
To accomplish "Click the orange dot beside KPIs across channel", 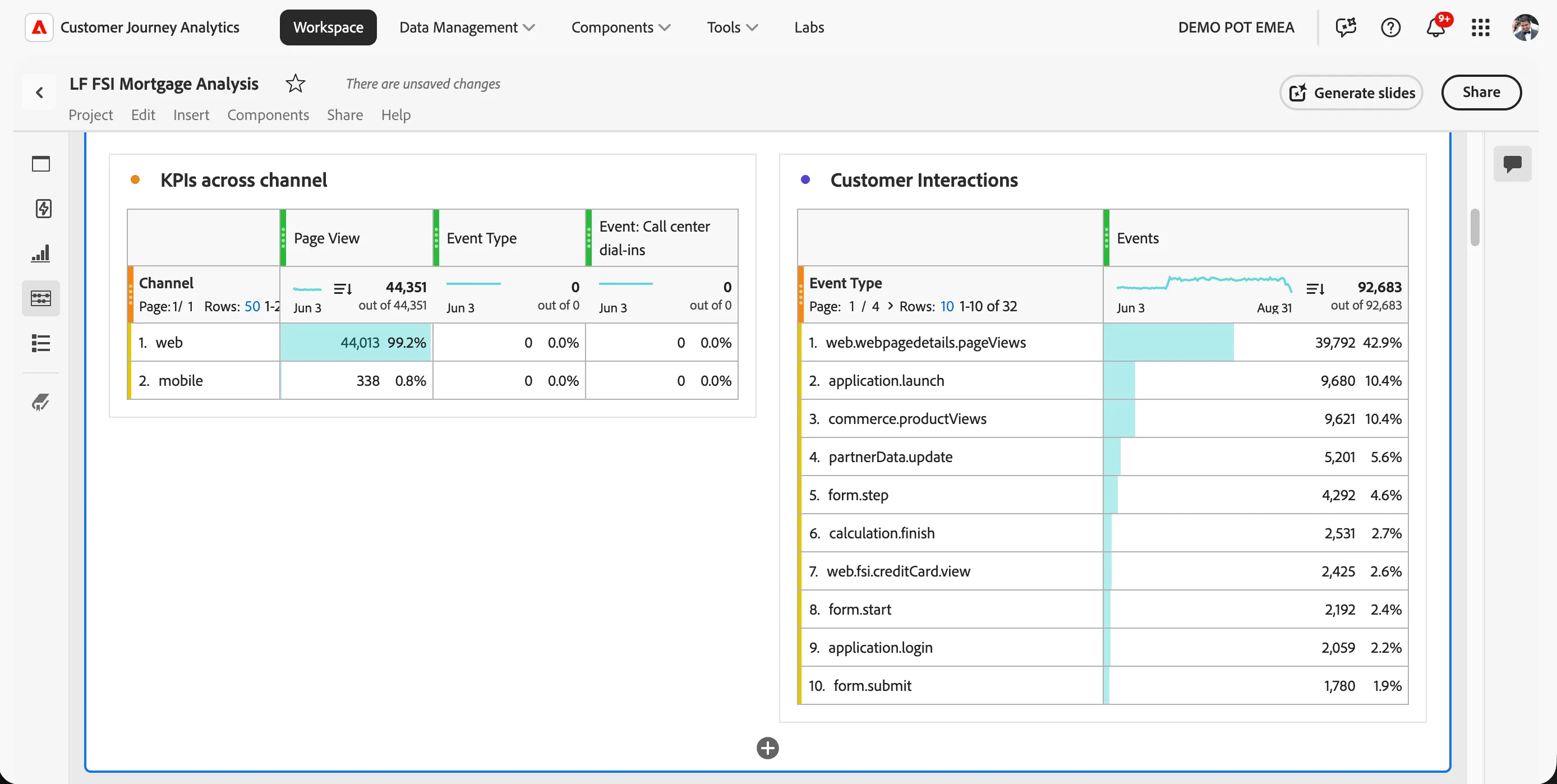I will pos(135,179).
